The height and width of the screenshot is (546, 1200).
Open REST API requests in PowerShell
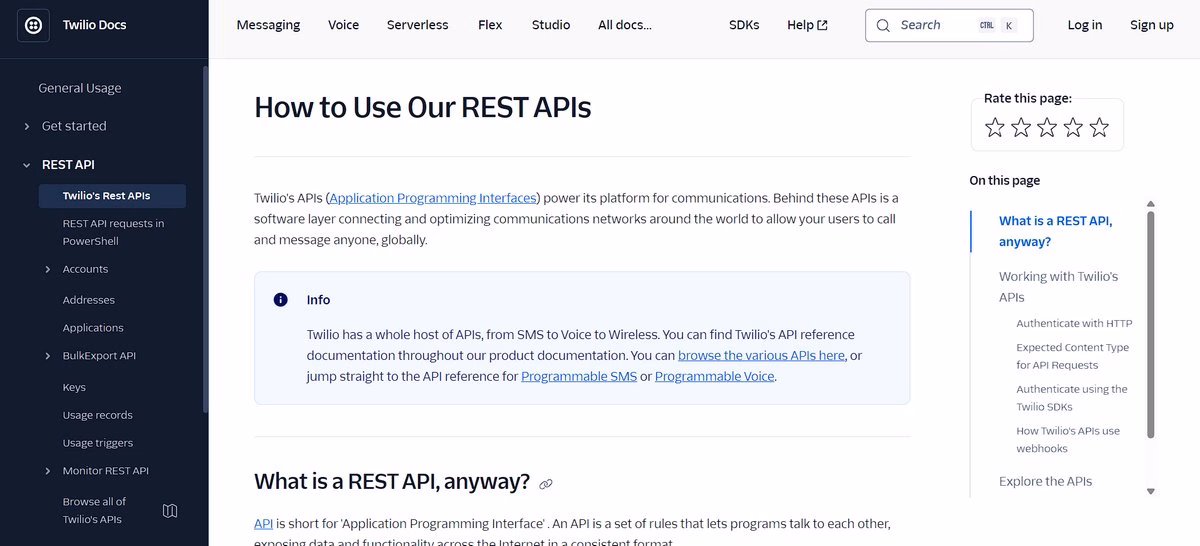(113, 232)
